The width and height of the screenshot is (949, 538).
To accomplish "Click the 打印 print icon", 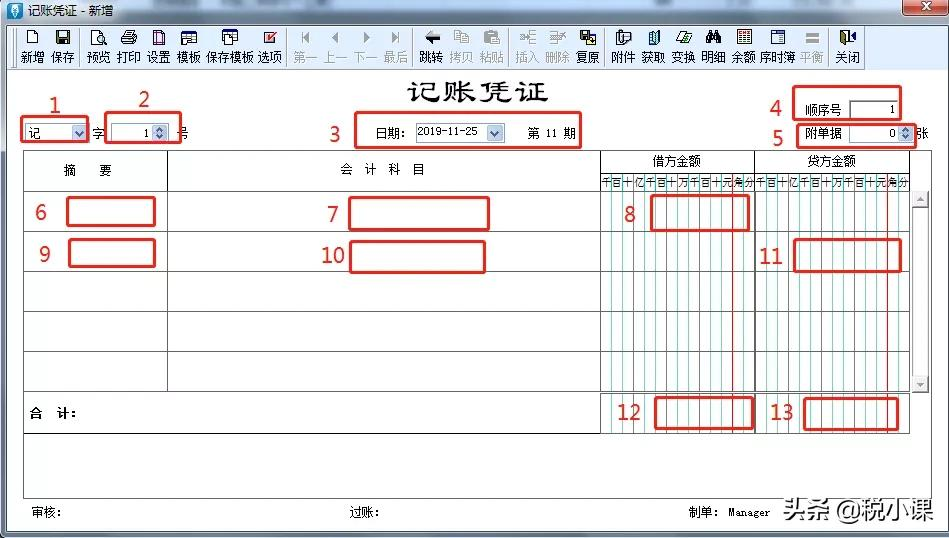I will click(128, 47).
